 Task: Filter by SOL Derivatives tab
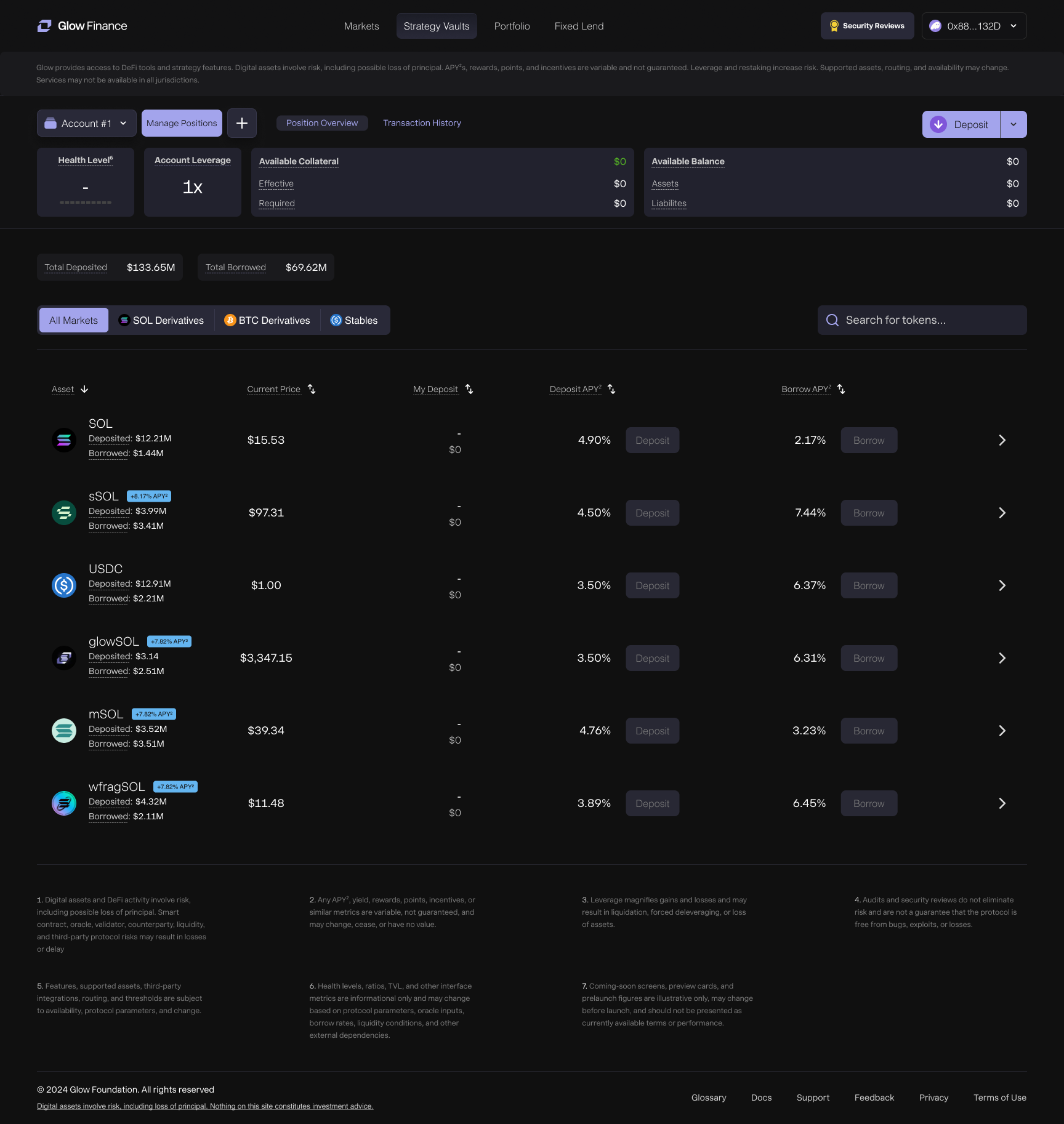click(161, 320)
